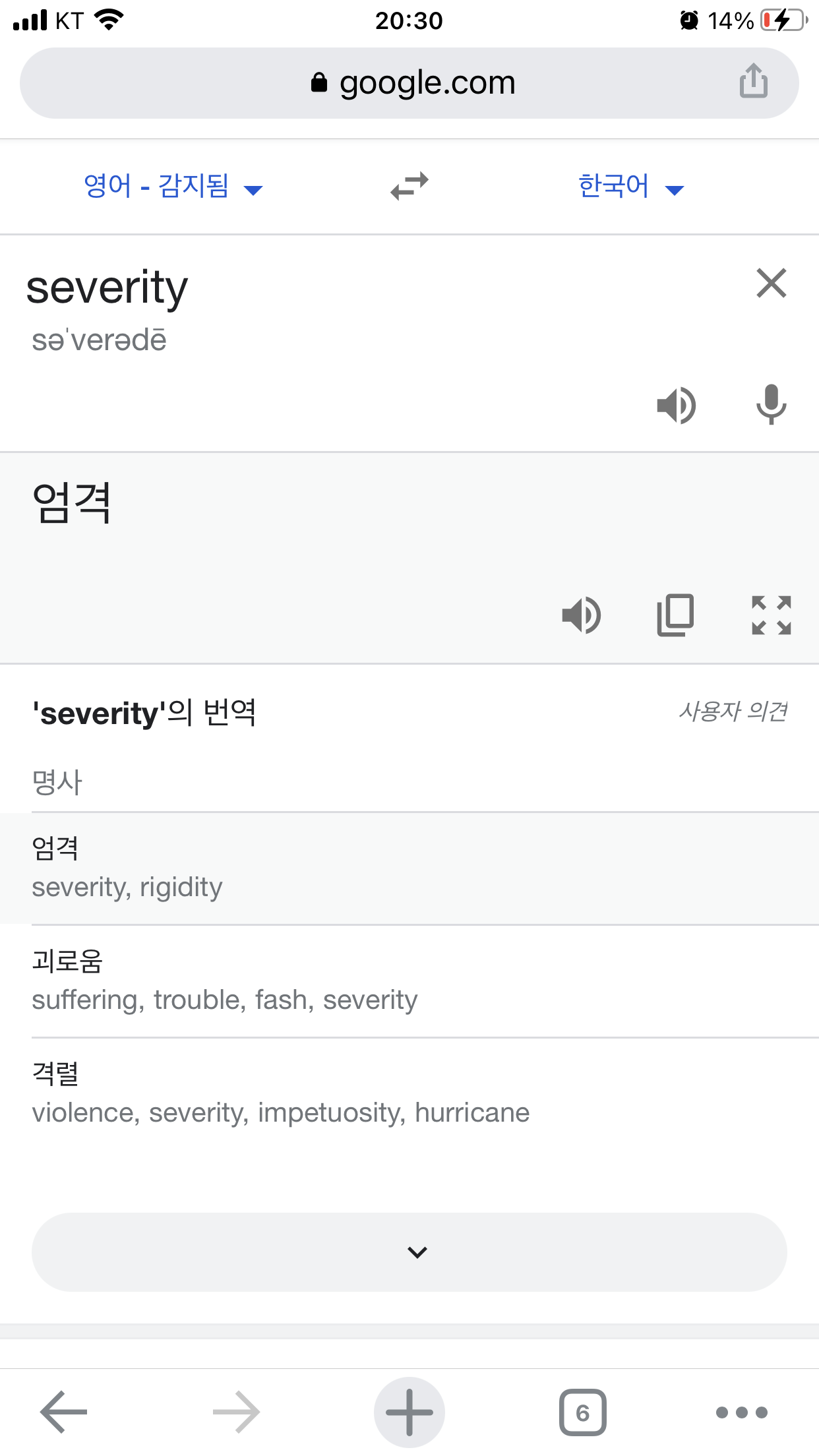The height and width of the screenshot is (1456, 819).
Task: Select the '엄격' translation entry
Action: point(409,868)
